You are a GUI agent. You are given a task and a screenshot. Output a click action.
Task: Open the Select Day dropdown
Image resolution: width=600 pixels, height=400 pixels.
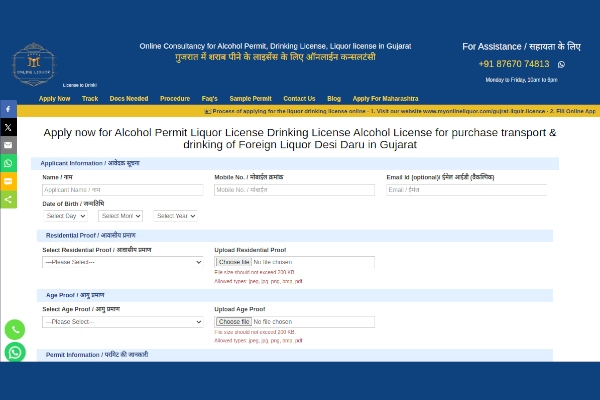[65, 216]
